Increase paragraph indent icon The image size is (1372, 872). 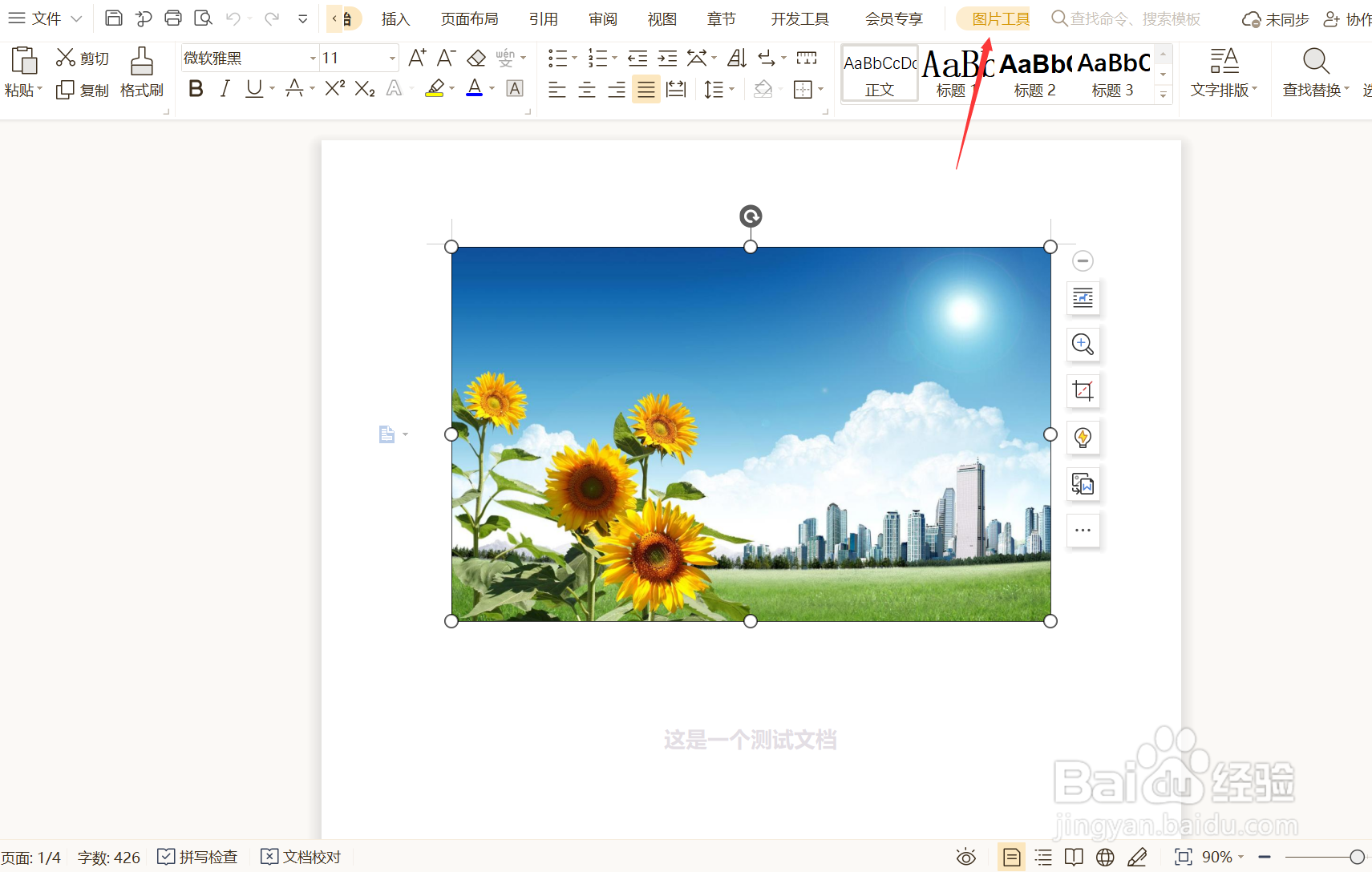(667, 58)
